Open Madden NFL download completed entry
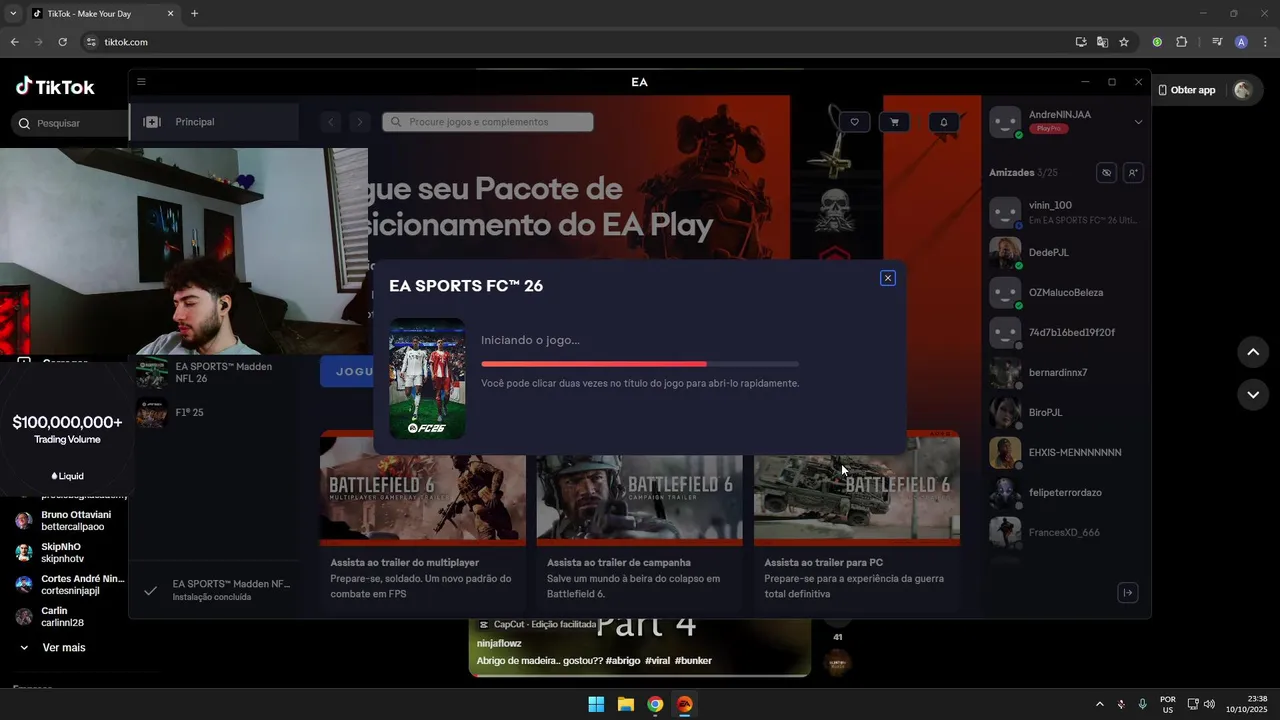This screenshot has width=1280, height=720. tap(215, 590)
